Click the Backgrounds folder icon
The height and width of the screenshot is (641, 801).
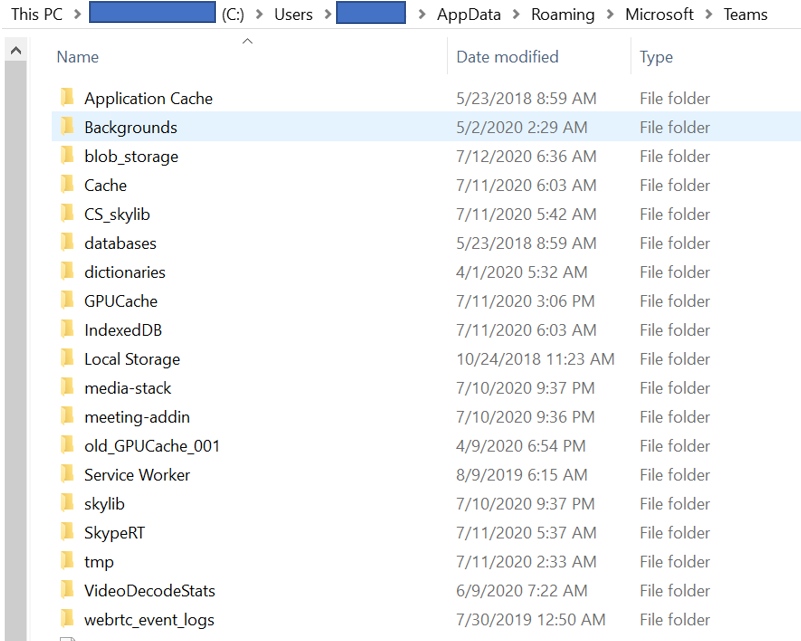coord(67,126)
